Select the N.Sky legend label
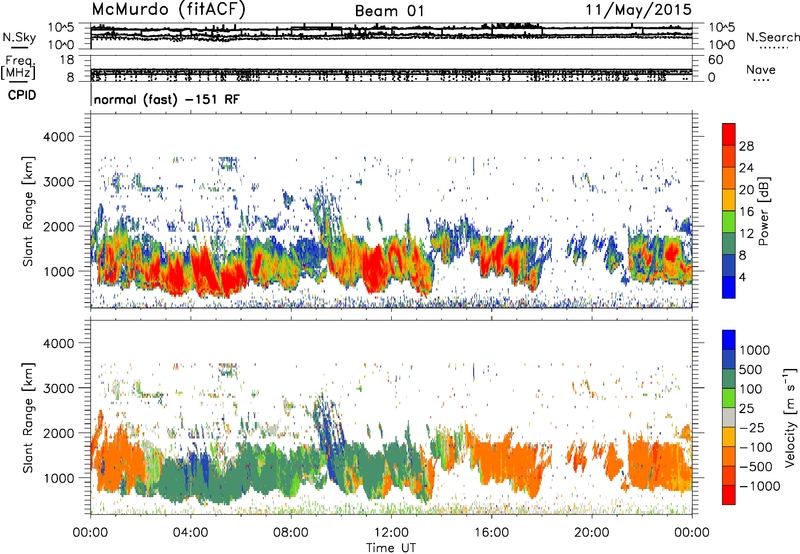This screenshot has height=554, width=800. point(19,37)
